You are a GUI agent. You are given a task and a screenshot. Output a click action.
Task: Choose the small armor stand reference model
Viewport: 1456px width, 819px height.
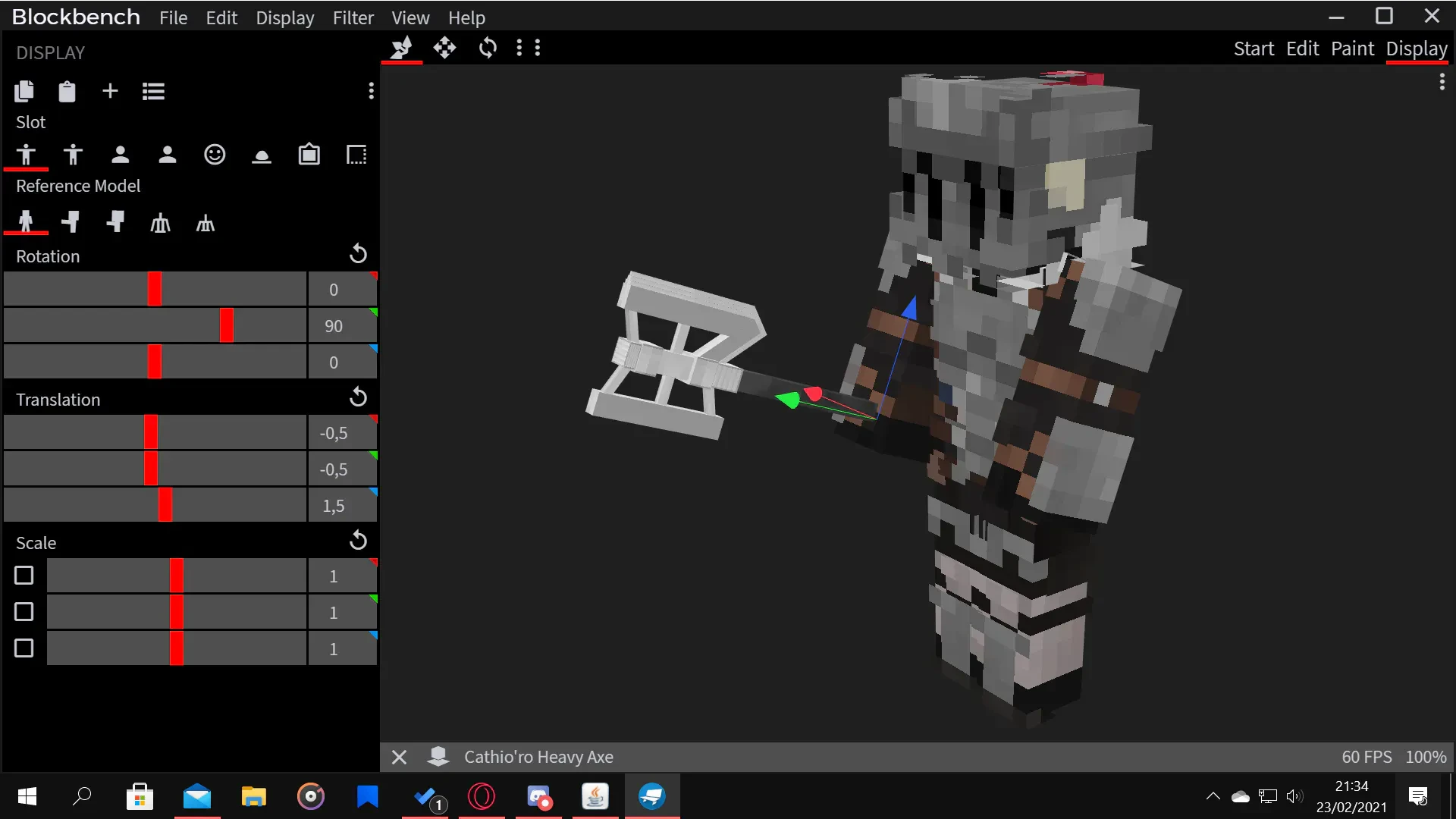[x=206, y=224]
